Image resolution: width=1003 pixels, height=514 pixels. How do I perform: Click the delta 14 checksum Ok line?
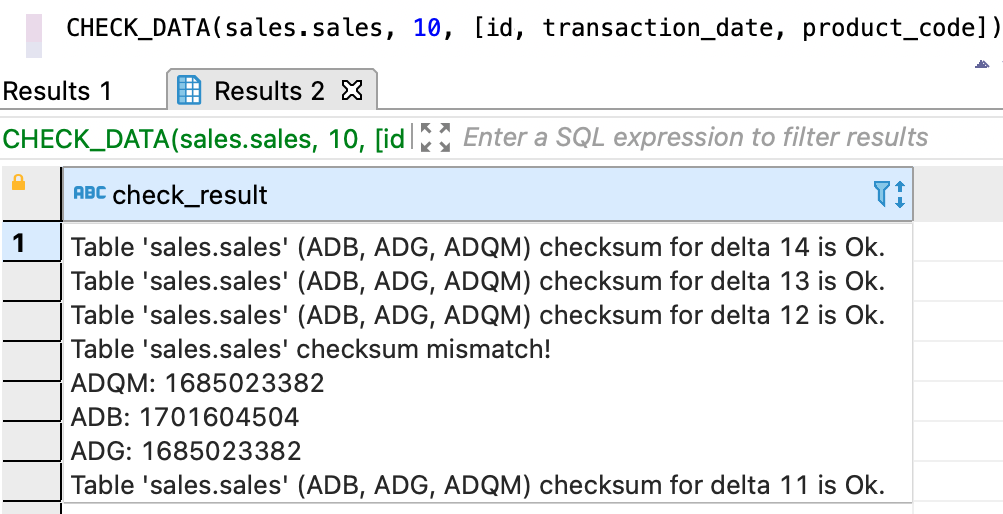[478, 247]
